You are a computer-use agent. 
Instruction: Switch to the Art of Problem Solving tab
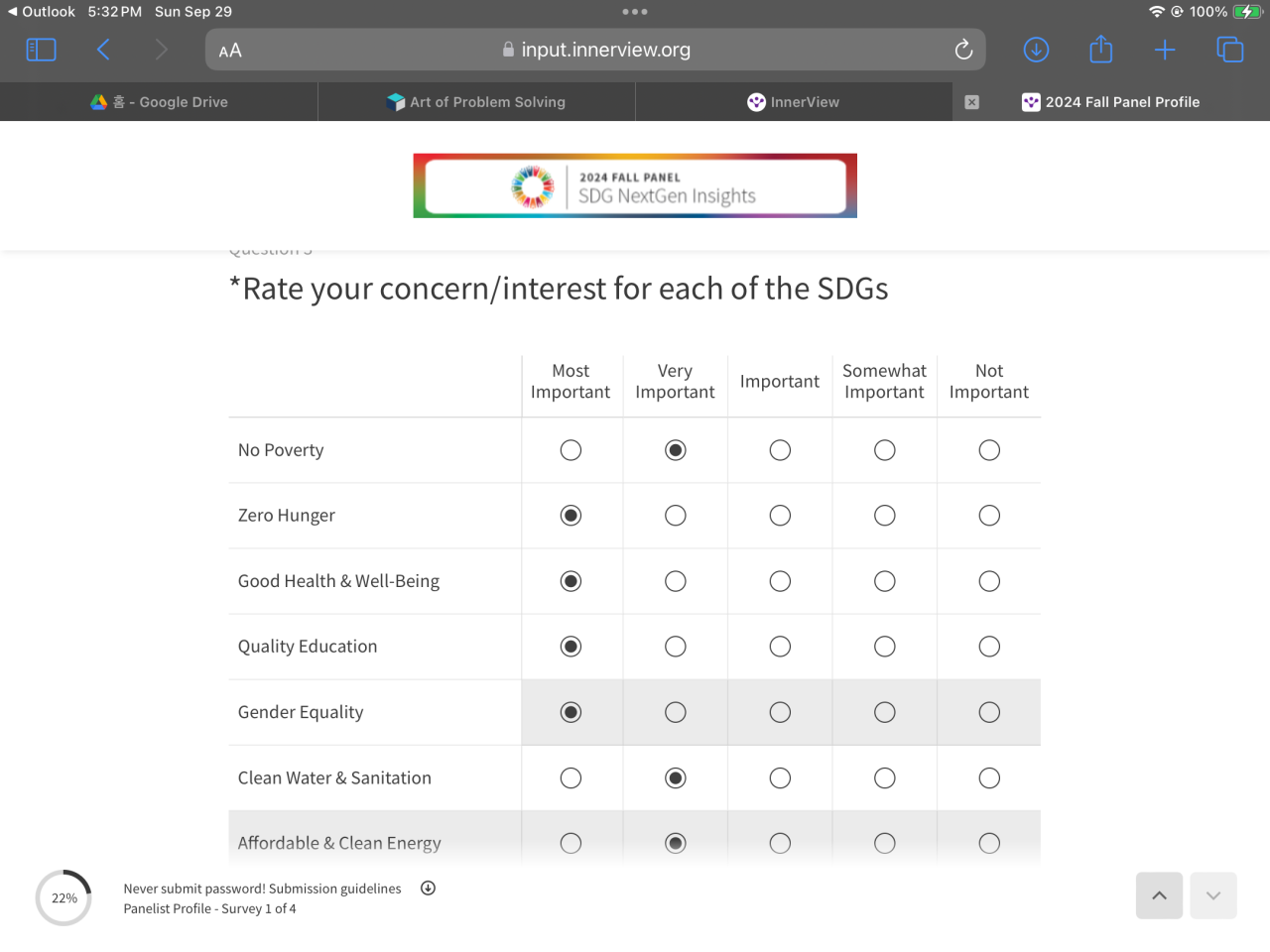pyautogui.click(x=476, y=102)
